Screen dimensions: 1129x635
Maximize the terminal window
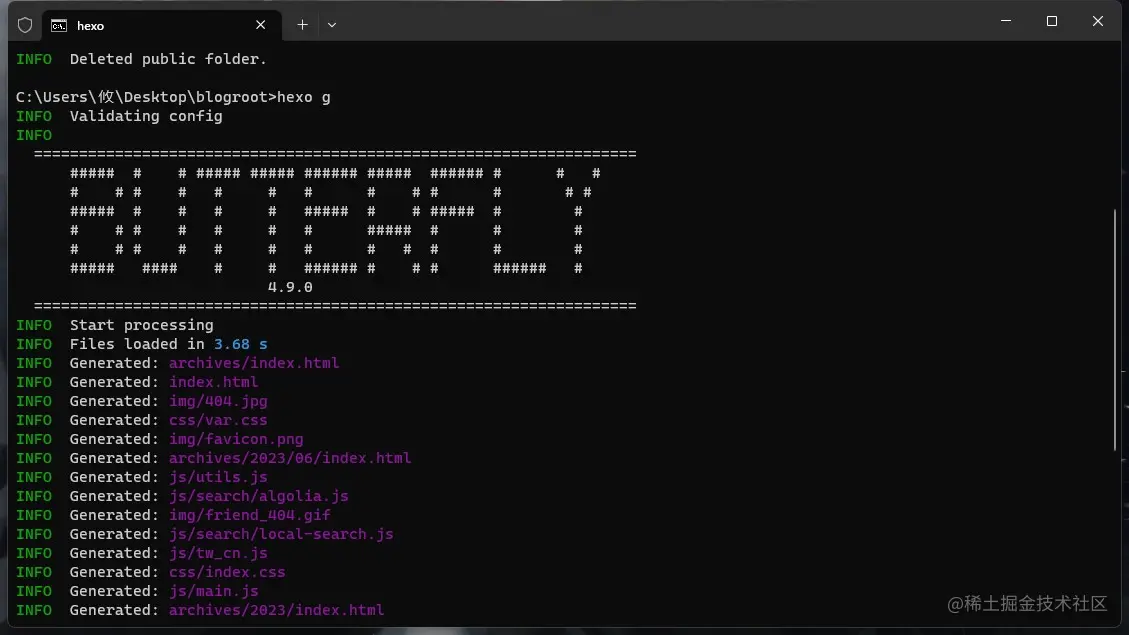point(1052,21)
